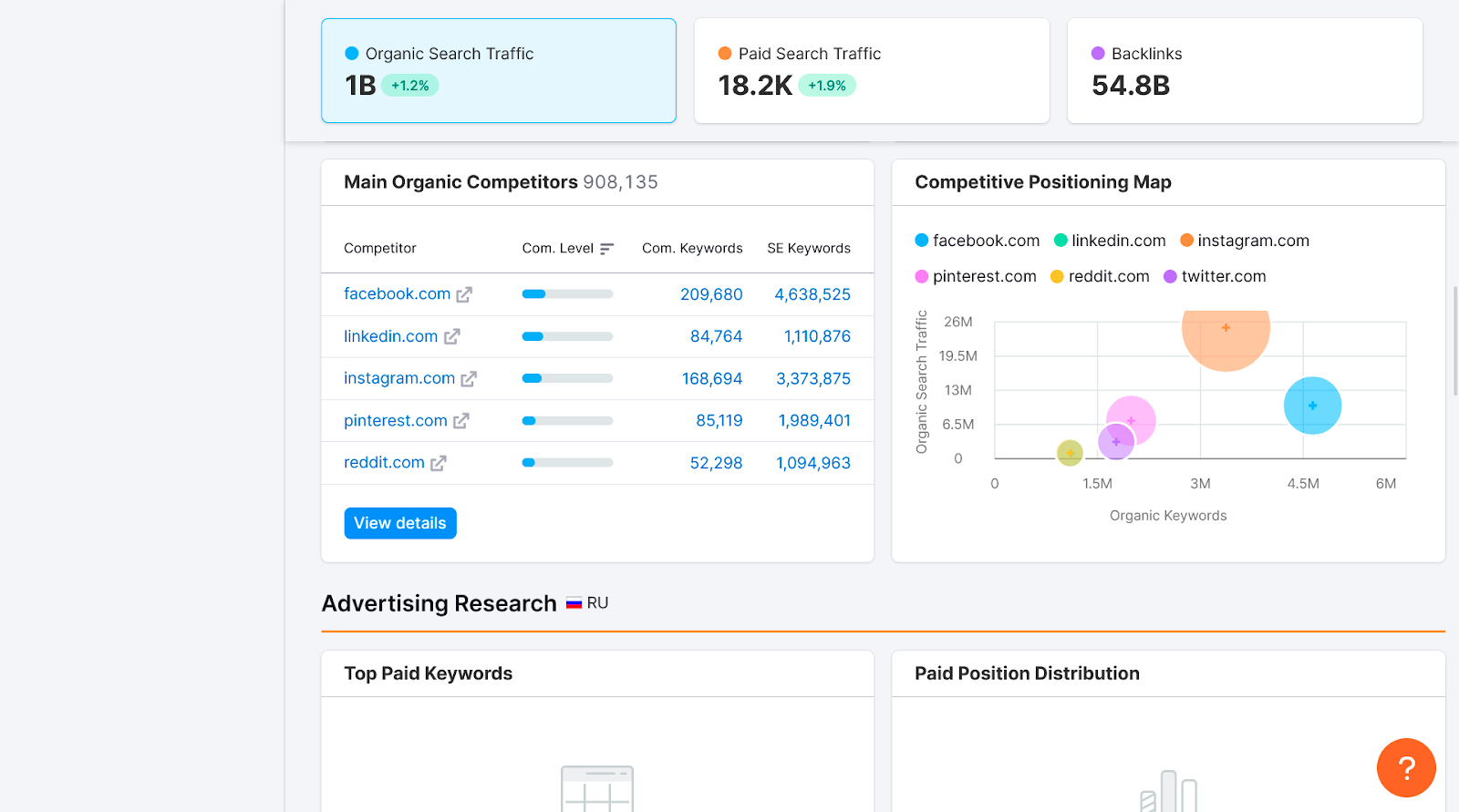Click pinterest.com SE keywords 1,989,401

(814, 420)
